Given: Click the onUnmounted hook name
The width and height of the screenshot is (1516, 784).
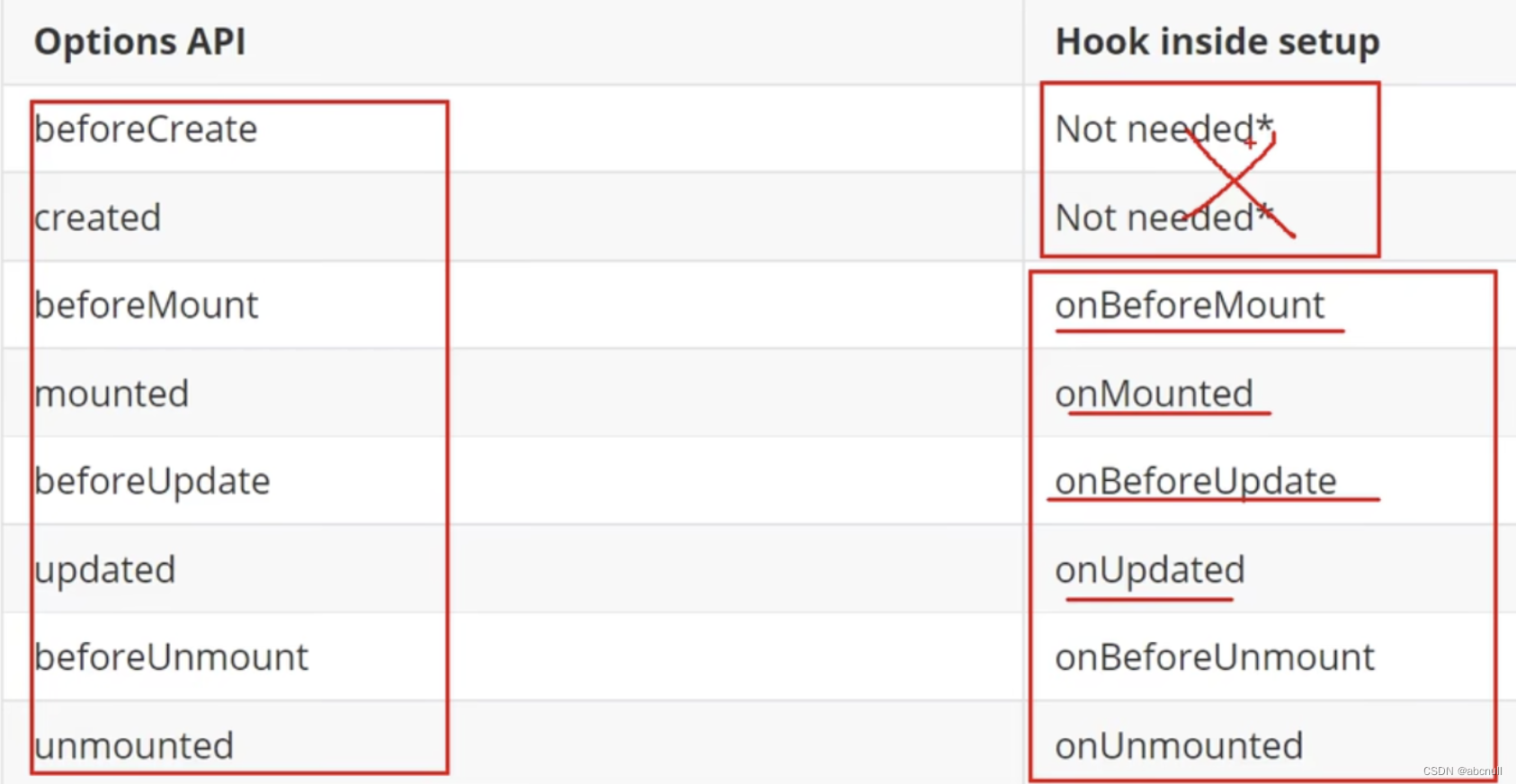Looking at the screenshot, I should [1179, 746].
